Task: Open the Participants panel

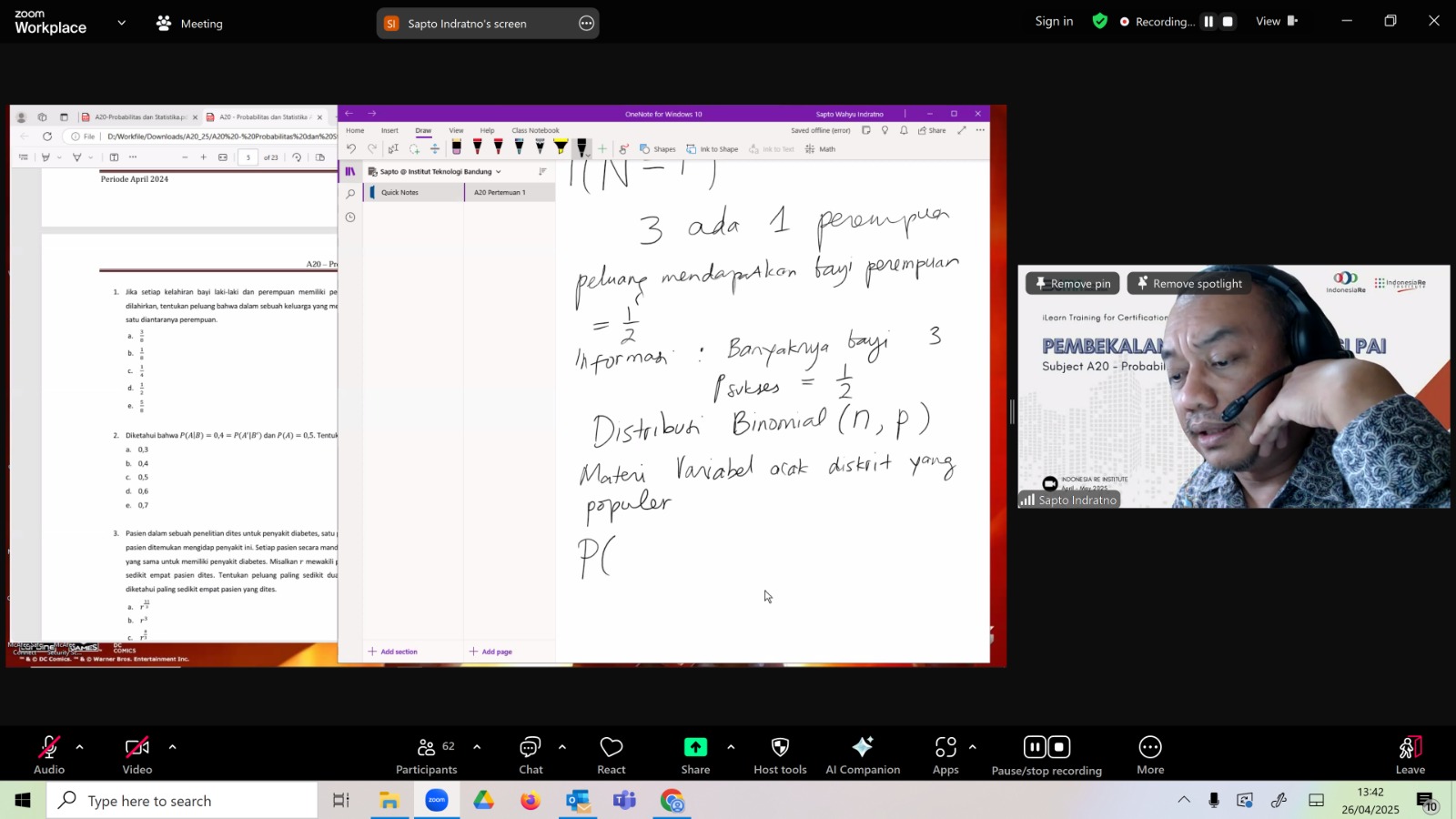Action: tap(426, 756)
